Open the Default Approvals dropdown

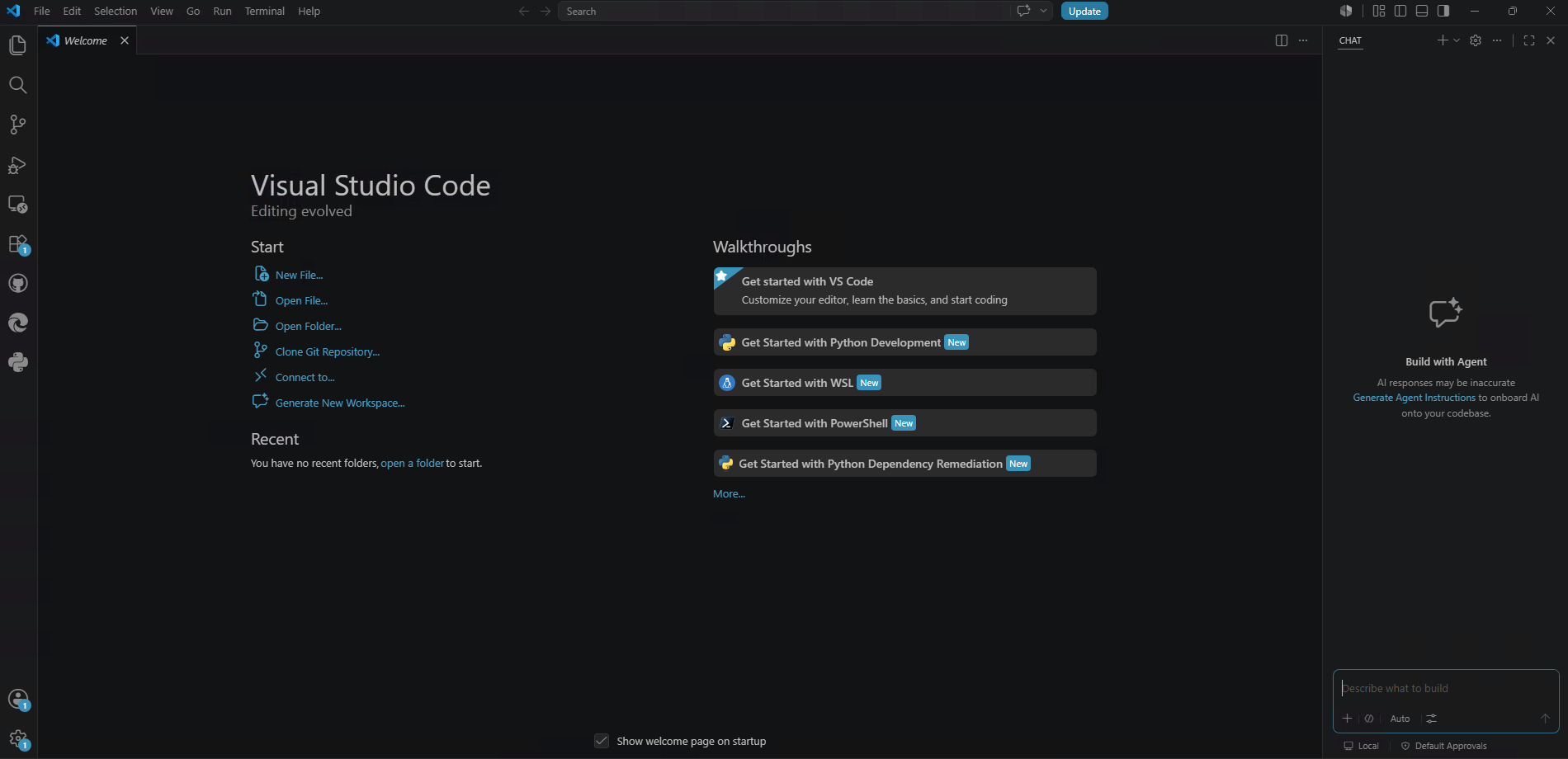(1444, 746)
